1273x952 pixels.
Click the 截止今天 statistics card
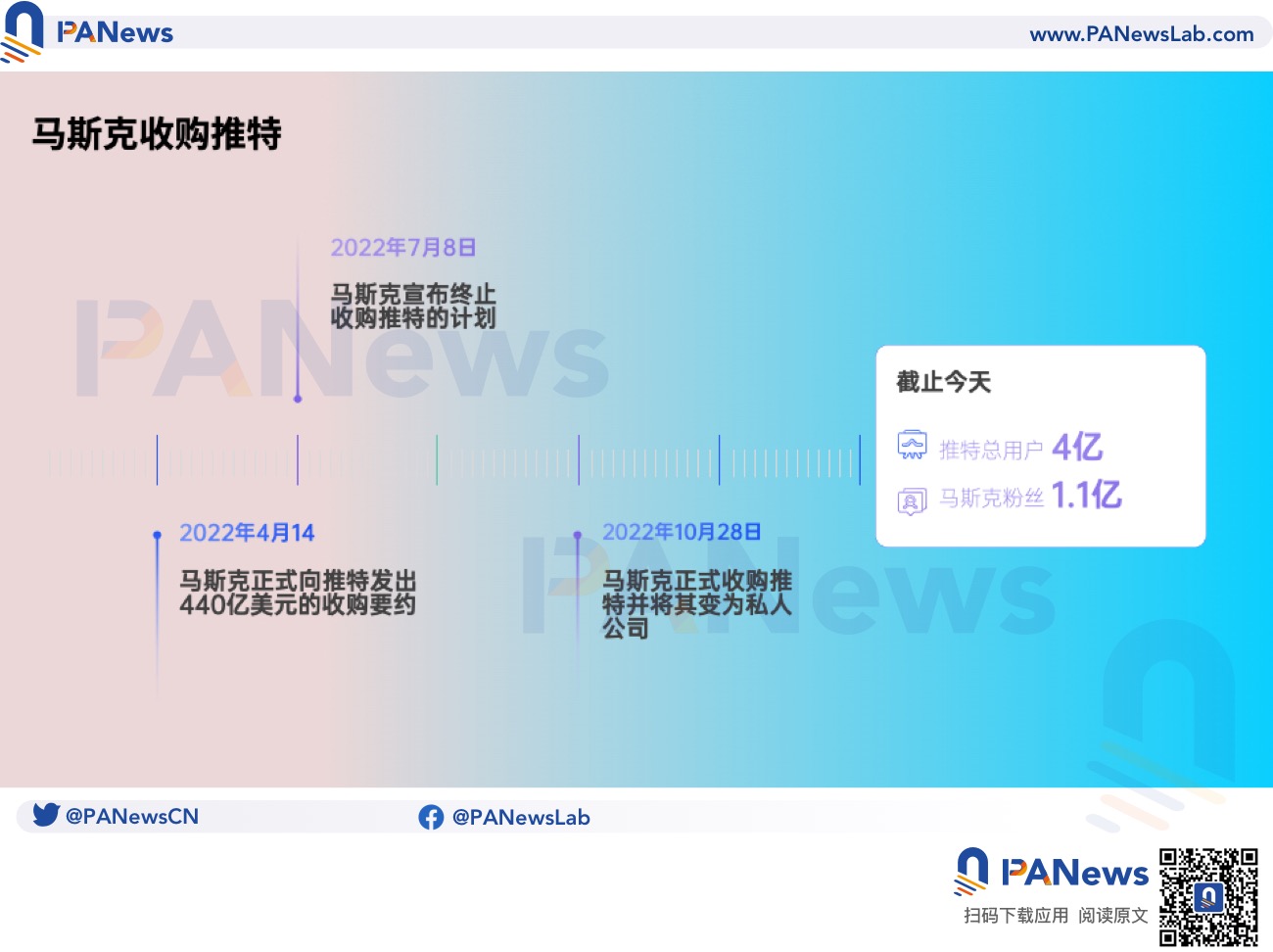1040,446
